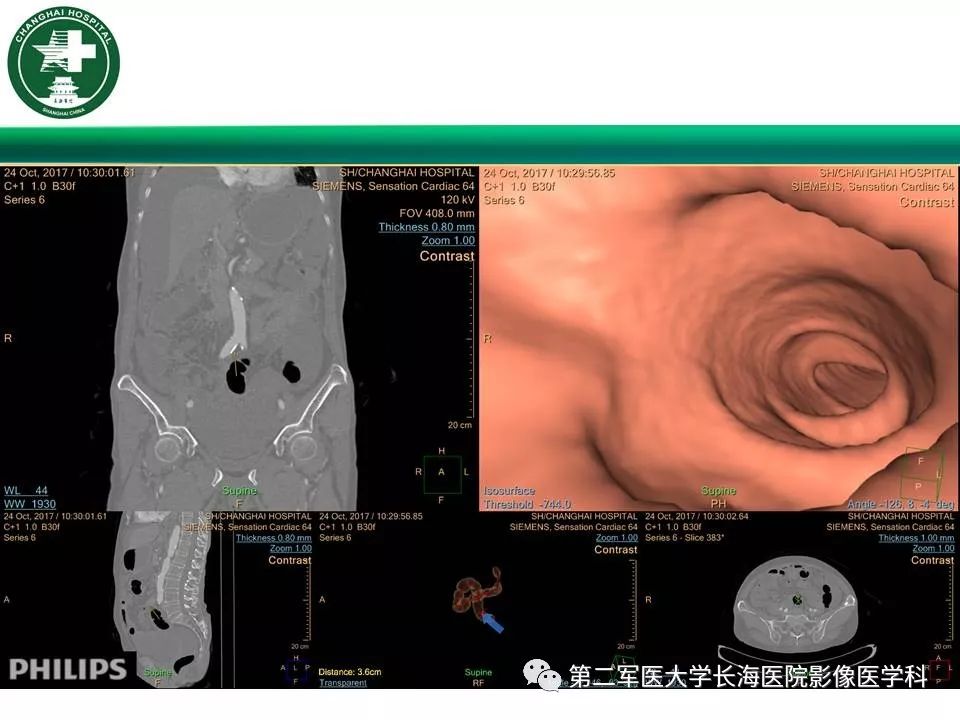Open Thickness 1.00 mm in axial view
The image size is (960, 720).
click(x=916, y=538)
